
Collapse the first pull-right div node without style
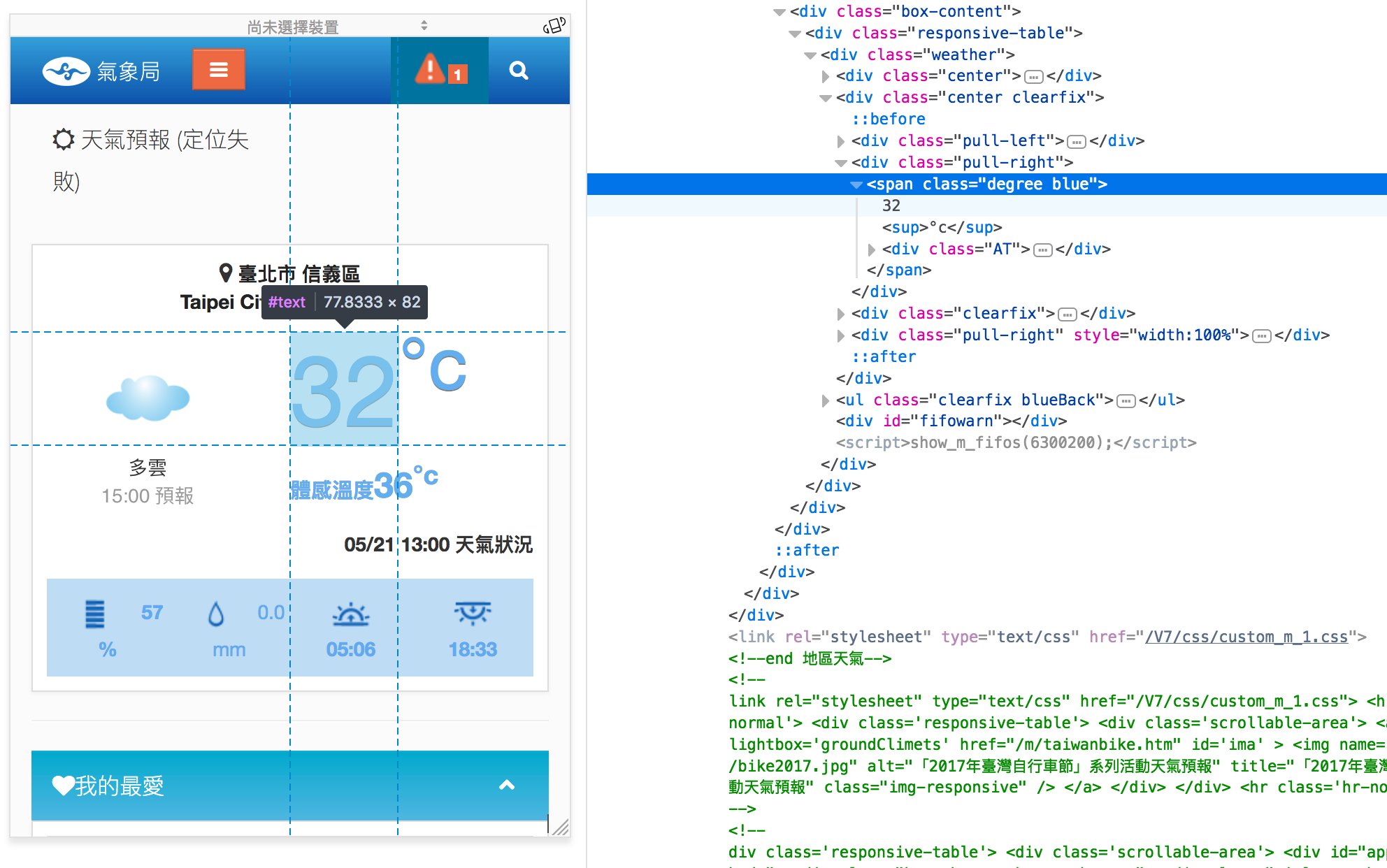point(841,163)
